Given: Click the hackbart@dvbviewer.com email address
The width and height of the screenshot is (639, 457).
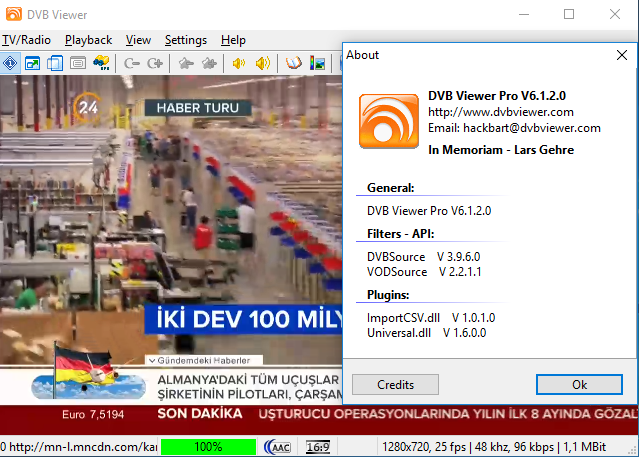Looking at the screenshot, I should pos(532,128).
